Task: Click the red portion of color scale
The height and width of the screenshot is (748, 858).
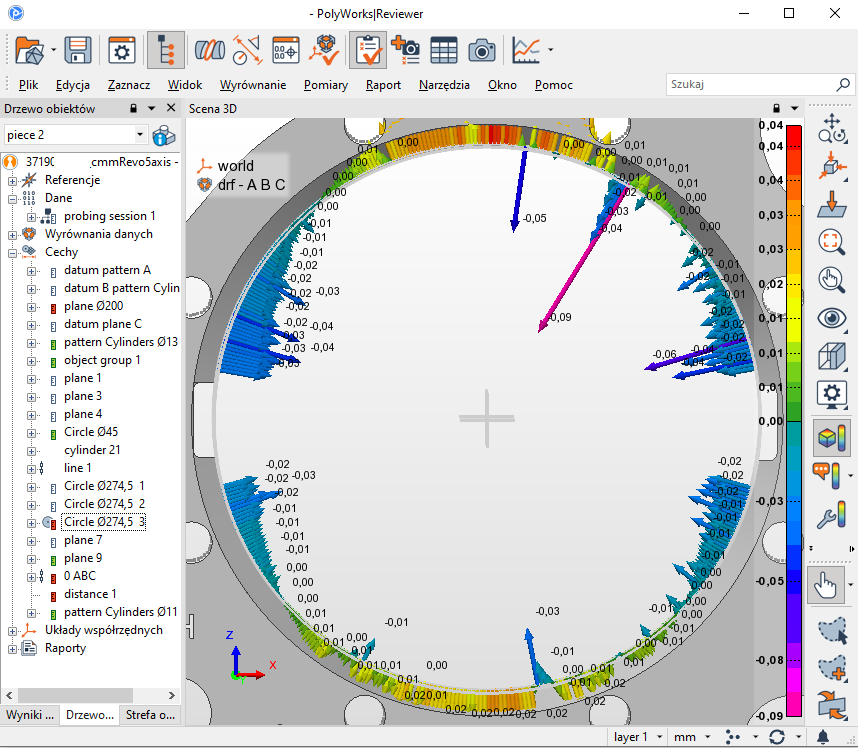Action: pyautogui.click(x=793, y=137)
